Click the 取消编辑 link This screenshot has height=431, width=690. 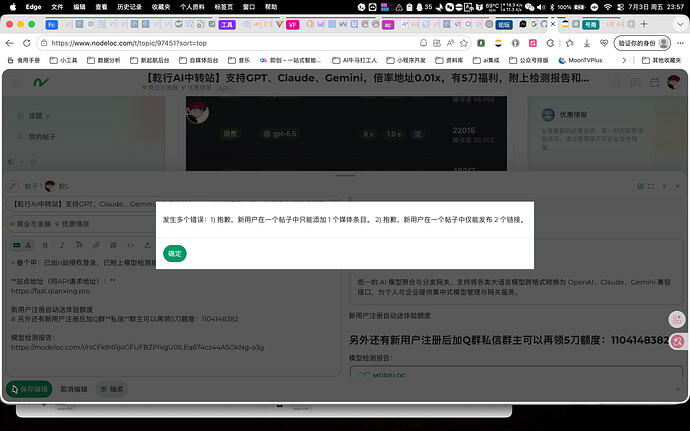click(74, 389)
